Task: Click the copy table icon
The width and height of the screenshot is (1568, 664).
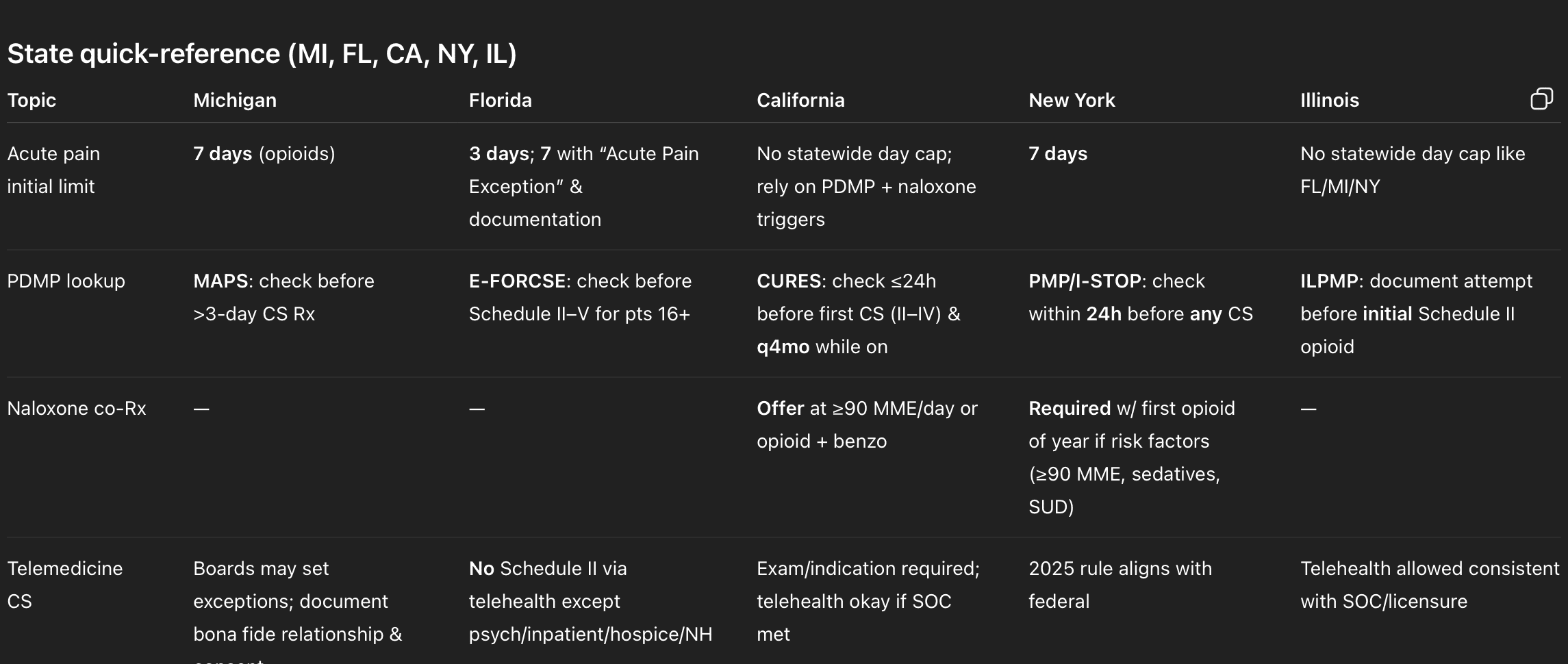Action: pos(1541,99)
